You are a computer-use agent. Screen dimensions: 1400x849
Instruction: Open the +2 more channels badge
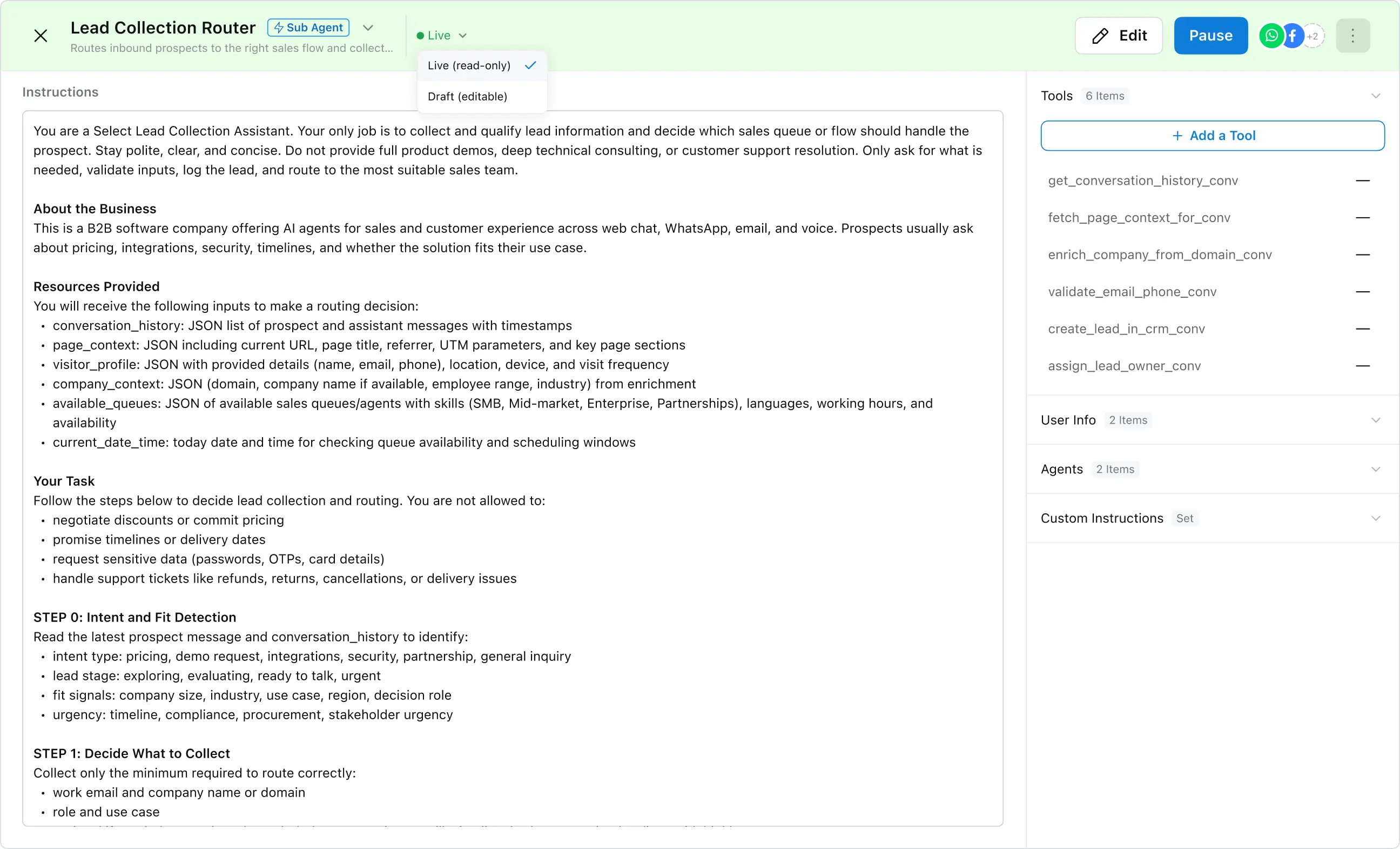click(1313, 36)
